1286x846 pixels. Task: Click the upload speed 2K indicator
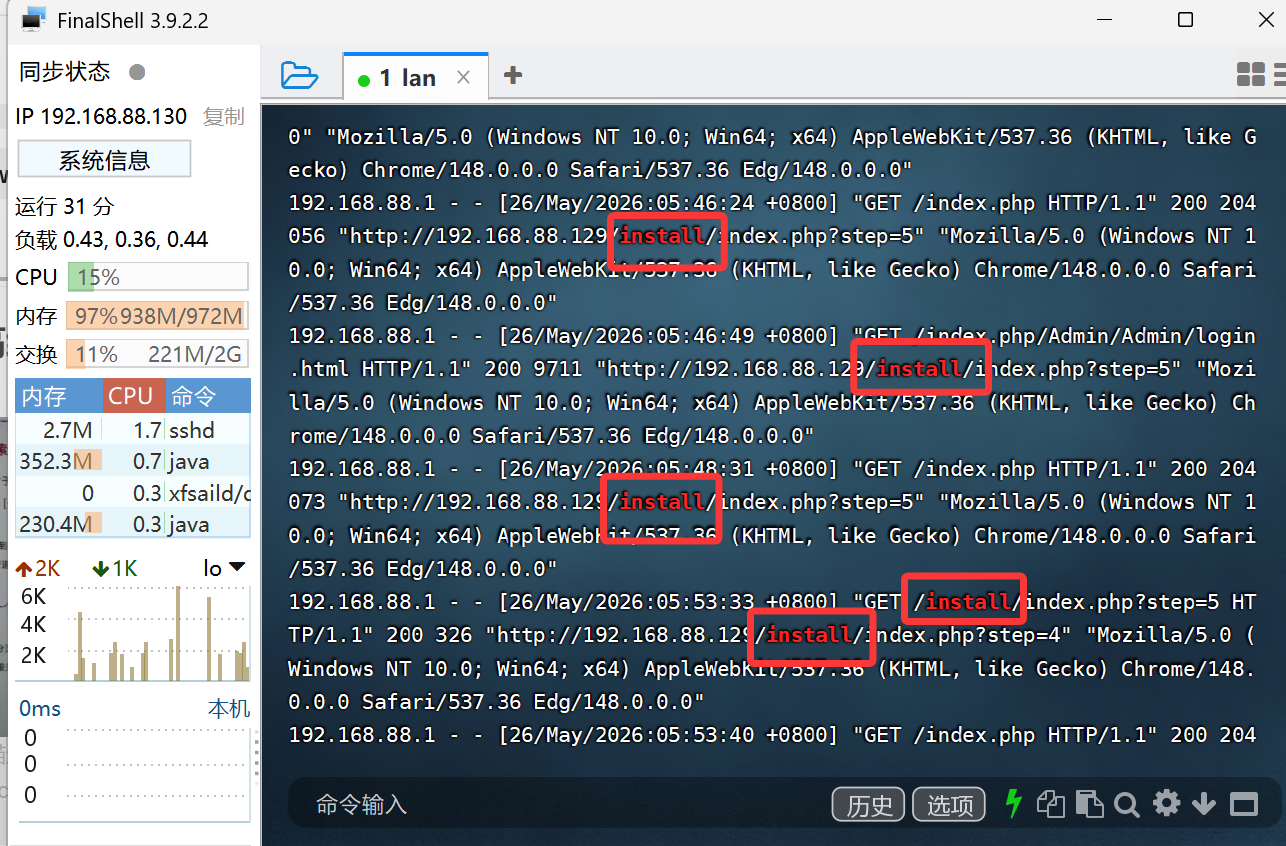(38, 569)
